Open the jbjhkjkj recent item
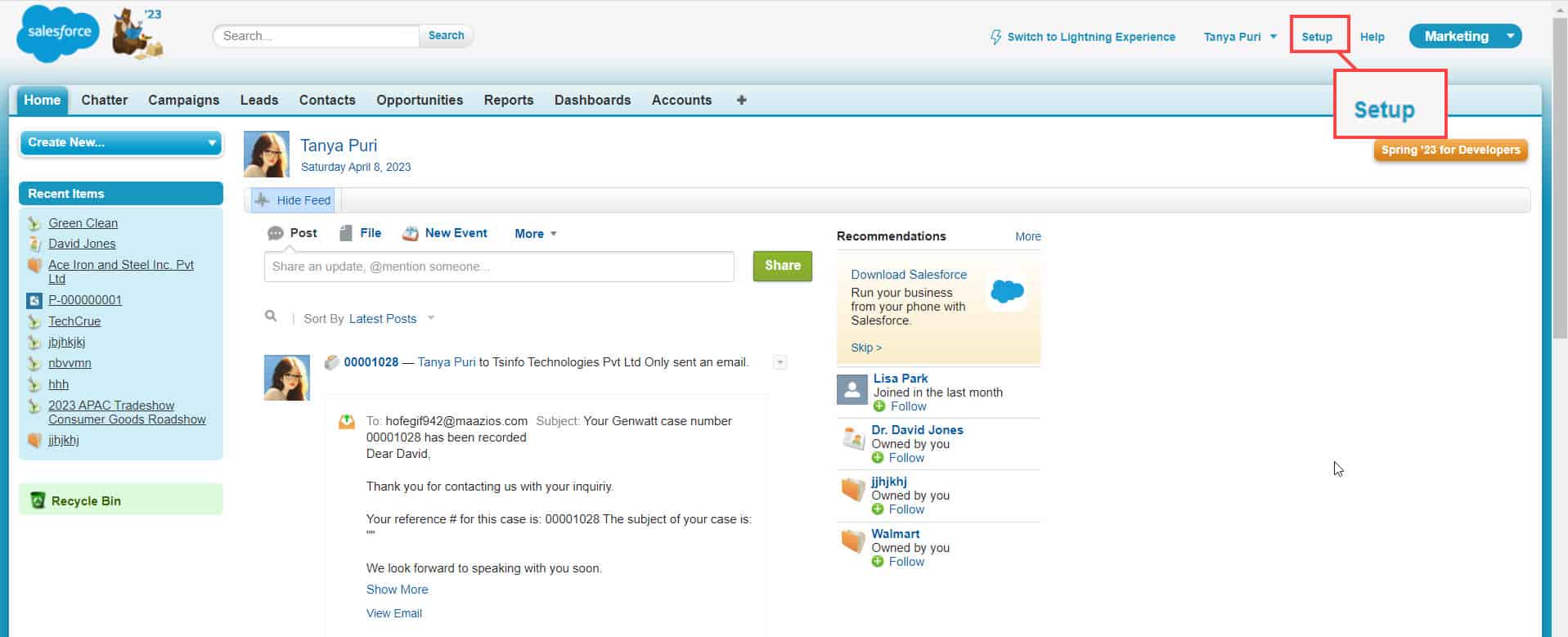 (x=66, y=342)
